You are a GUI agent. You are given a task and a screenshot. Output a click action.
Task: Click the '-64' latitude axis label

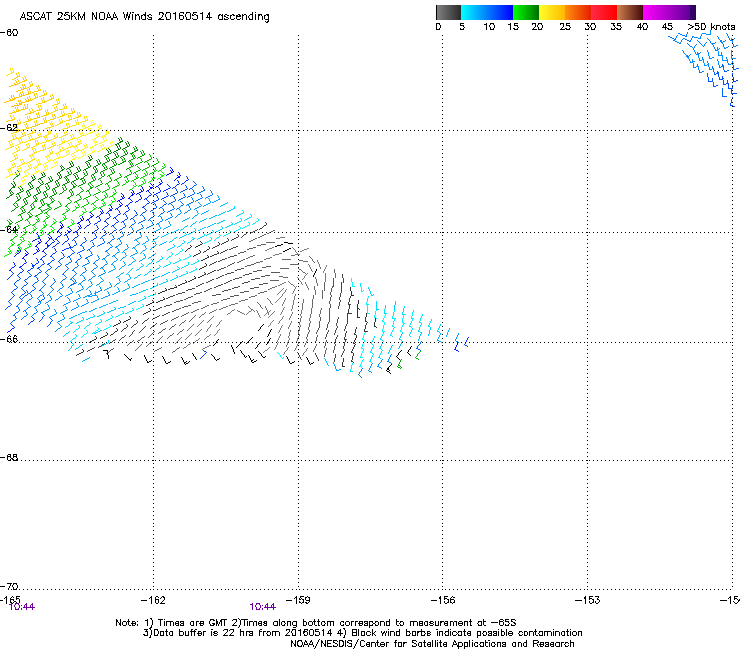coord(9,230)
